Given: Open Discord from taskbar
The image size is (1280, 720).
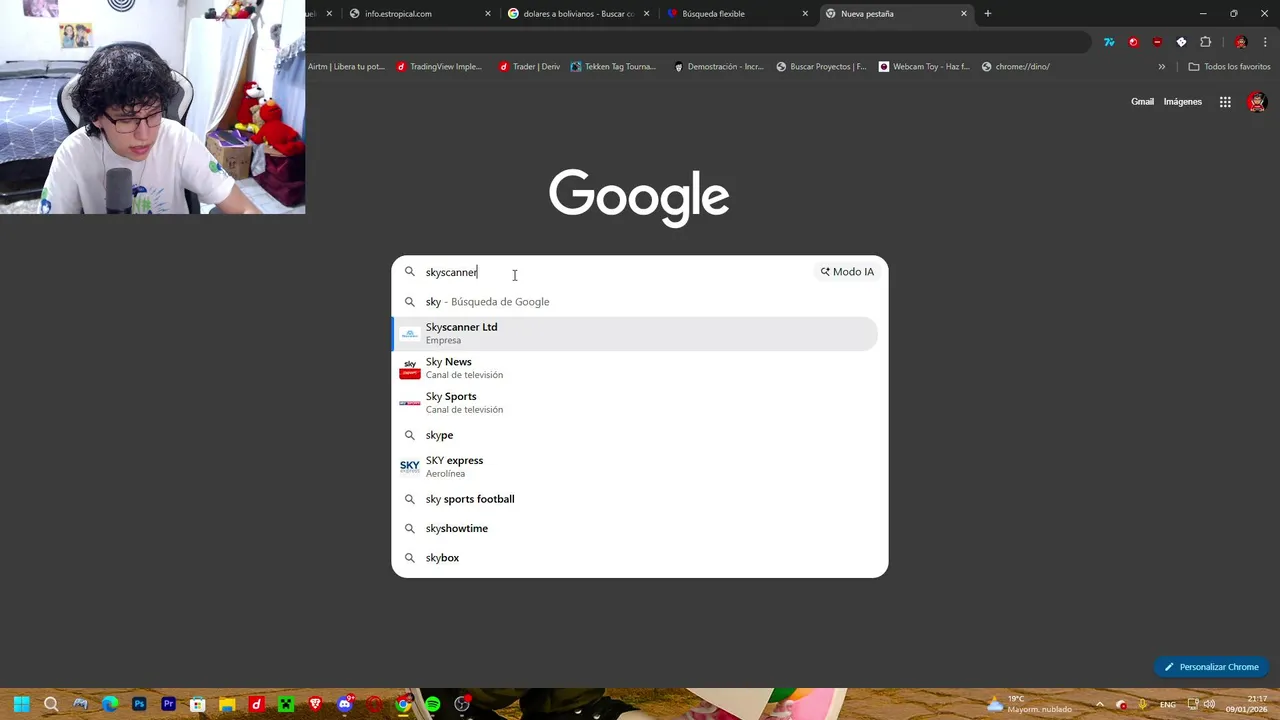Looking at the screenshot, I should [345, 704].
